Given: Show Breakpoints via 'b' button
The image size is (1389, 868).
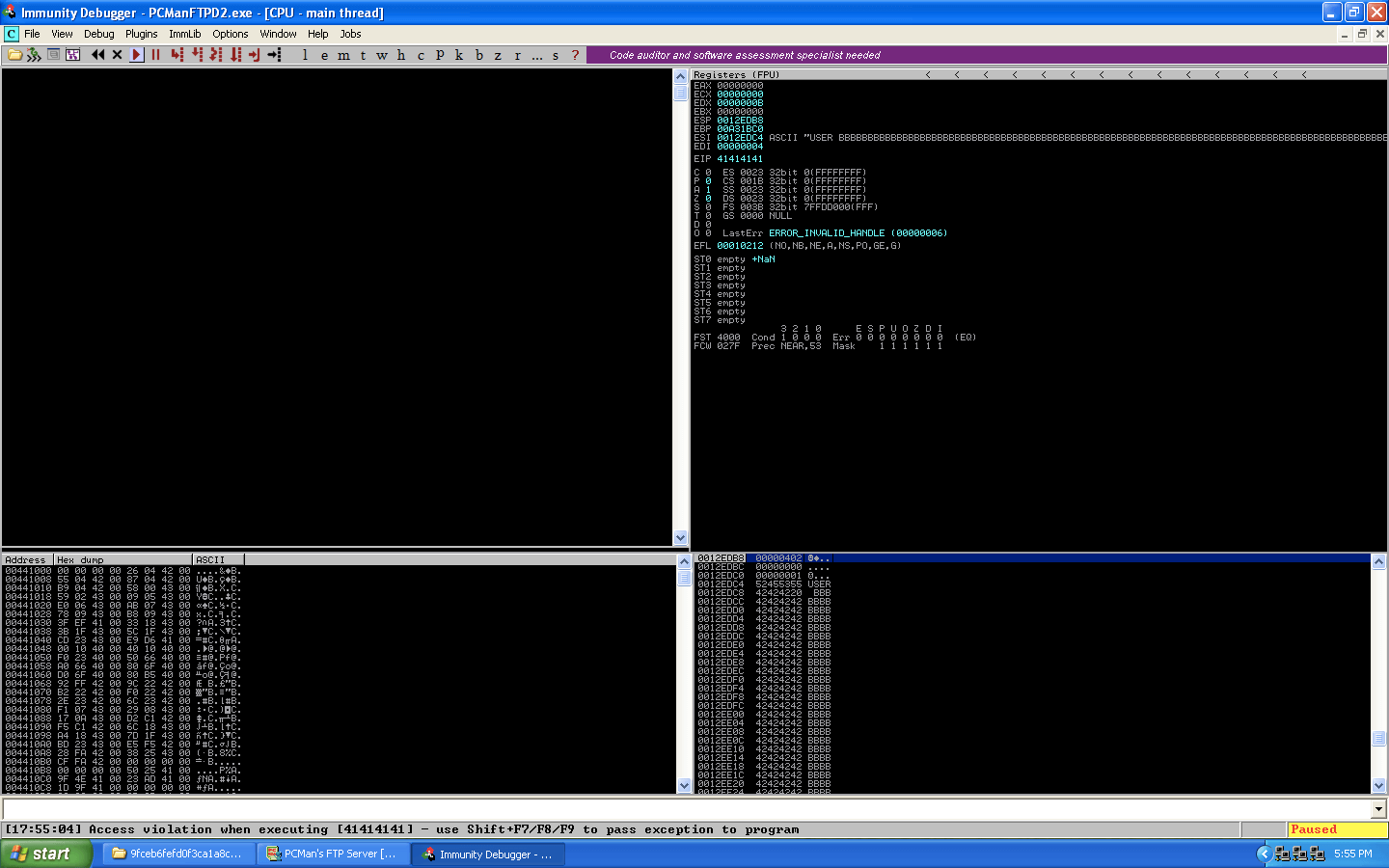Looking at the screenshot, I should pos(478,55).
